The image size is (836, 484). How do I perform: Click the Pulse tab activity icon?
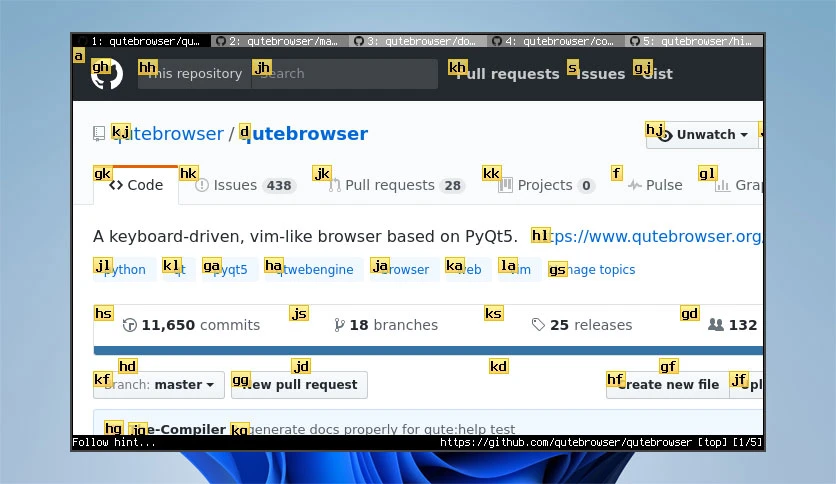point(634,185)
